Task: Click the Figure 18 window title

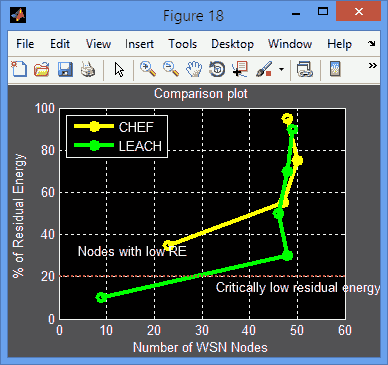Action: coord(193,16)
